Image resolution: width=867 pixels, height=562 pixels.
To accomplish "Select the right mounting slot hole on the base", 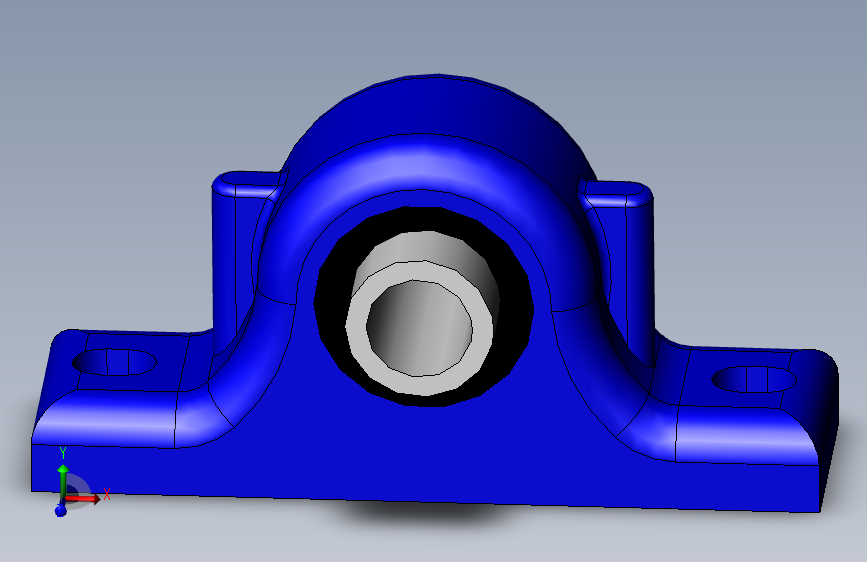I will coord(754,379).
